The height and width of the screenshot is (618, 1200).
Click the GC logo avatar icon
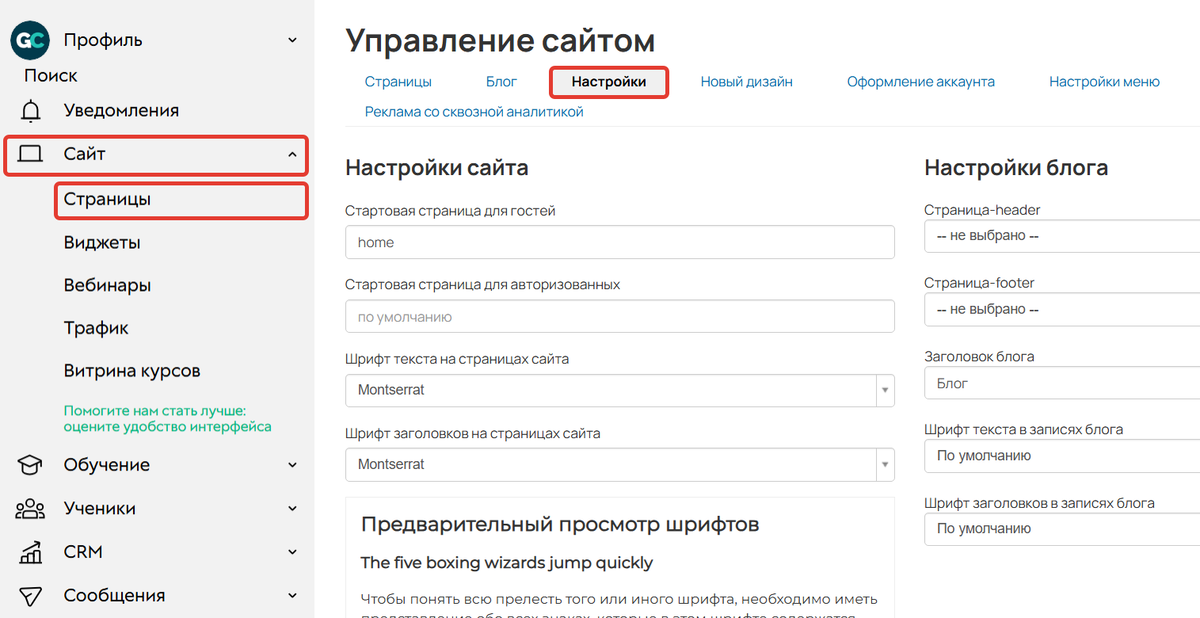coord(29,40)
